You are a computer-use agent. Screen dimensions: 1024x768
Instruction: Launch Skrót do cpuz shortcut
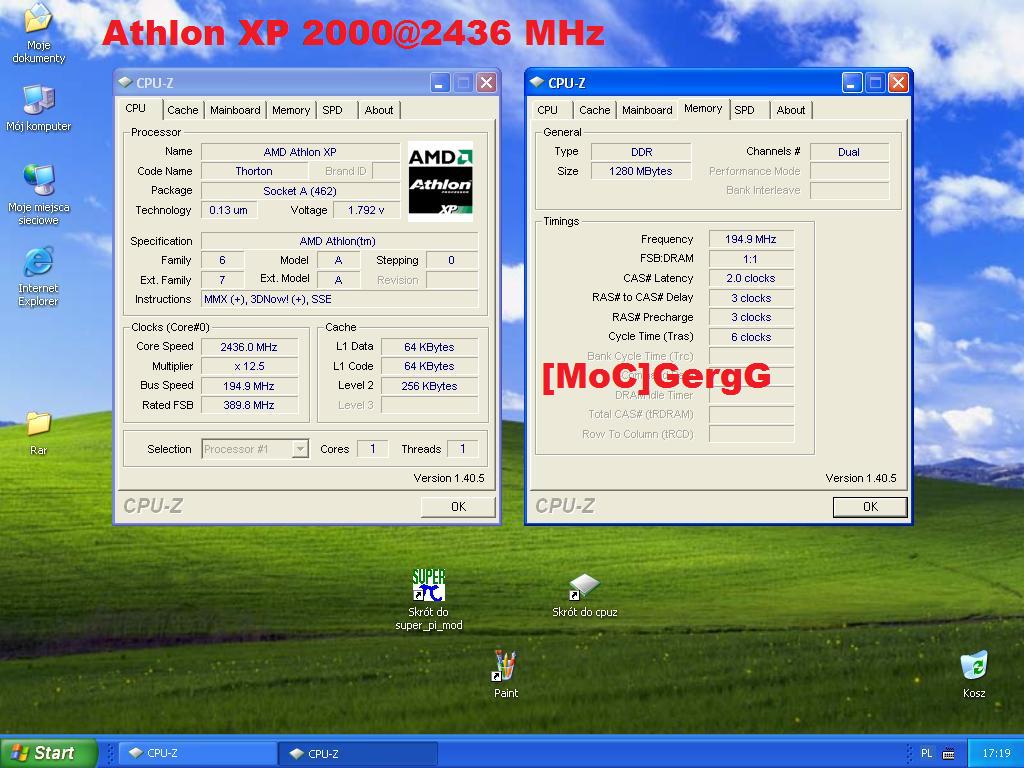[x=584, y=595]
